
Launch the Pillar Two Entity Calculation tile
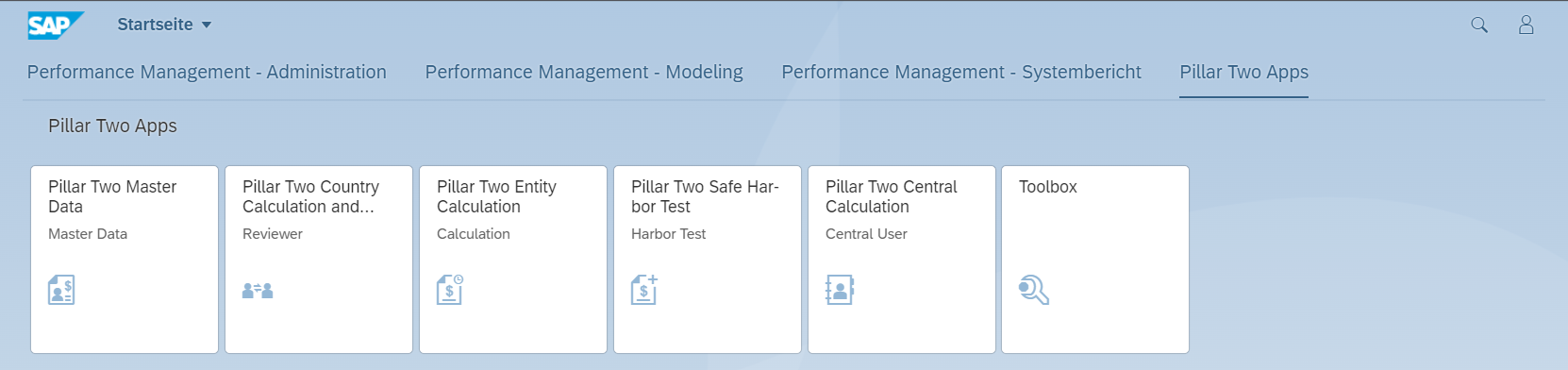(x=513, y=260)
